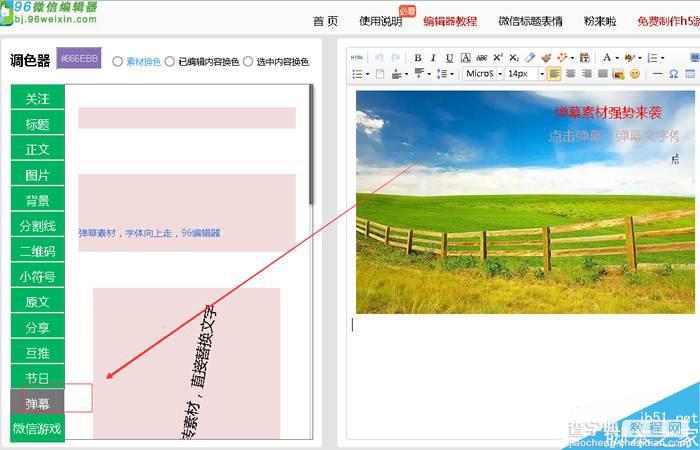Open the numbered list dropdown arrow
The width and height of the screenshot is (700, 450).
(662, 58)
